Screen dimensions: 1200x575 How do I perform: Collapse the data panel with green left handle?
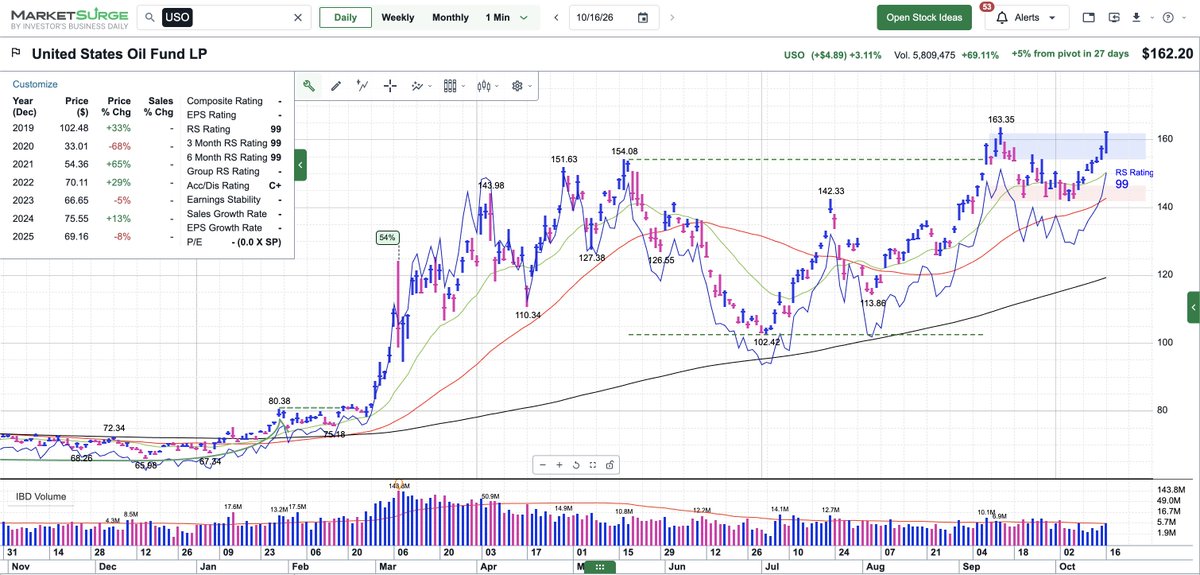click(x=301, y=165)
